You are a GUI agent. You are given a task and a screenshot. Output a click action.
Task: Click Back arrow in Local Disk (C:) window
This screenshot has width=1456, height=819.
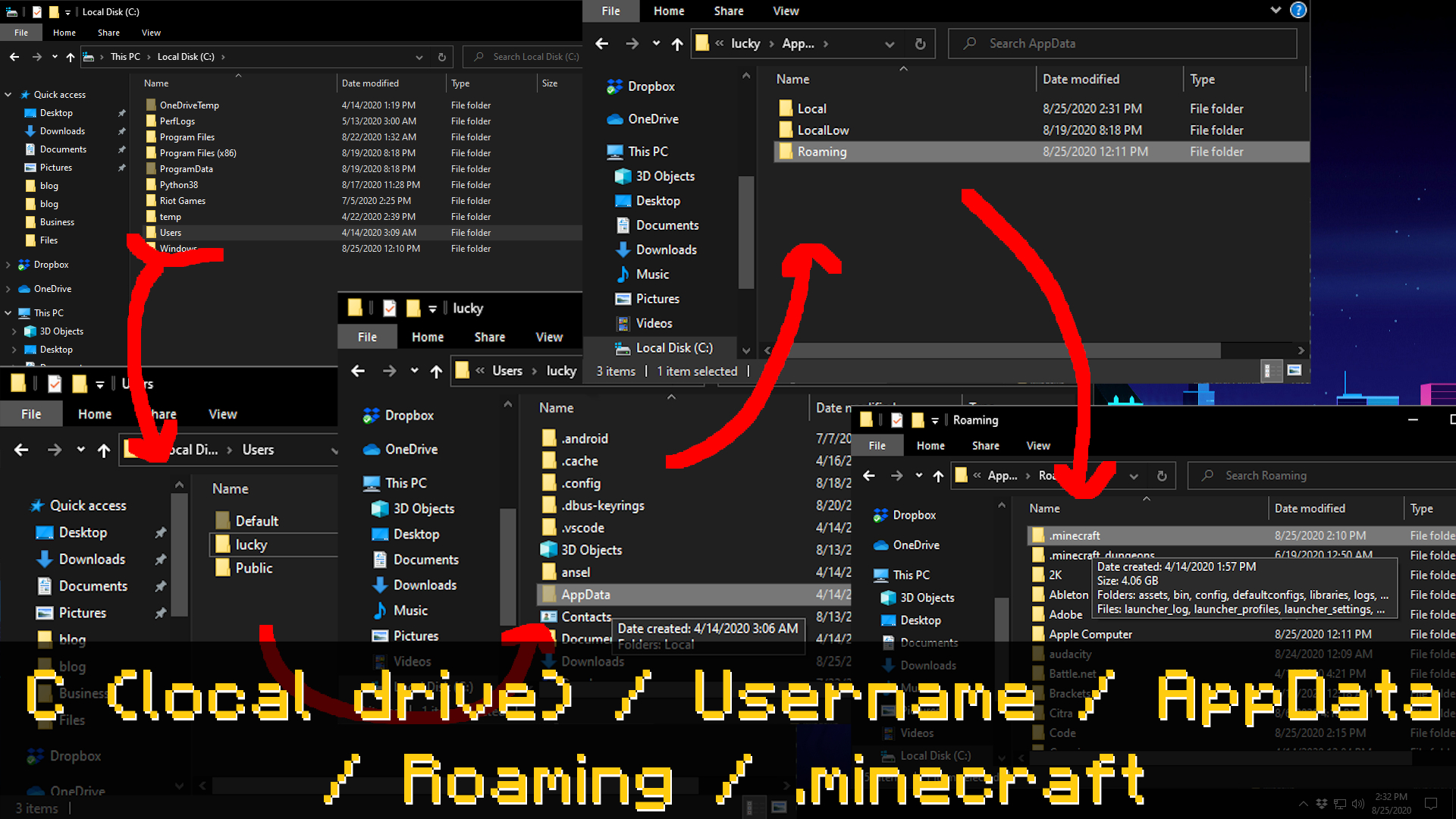(x=14, y=57)
